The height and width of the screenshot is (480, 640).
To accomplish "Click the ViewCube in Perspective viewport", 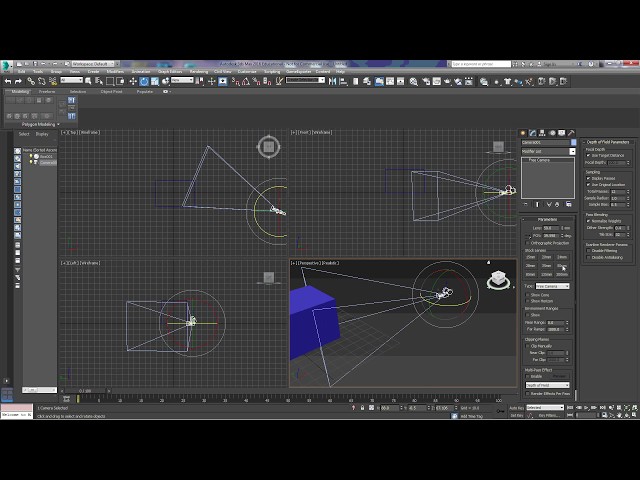I will tap(498, 280).
